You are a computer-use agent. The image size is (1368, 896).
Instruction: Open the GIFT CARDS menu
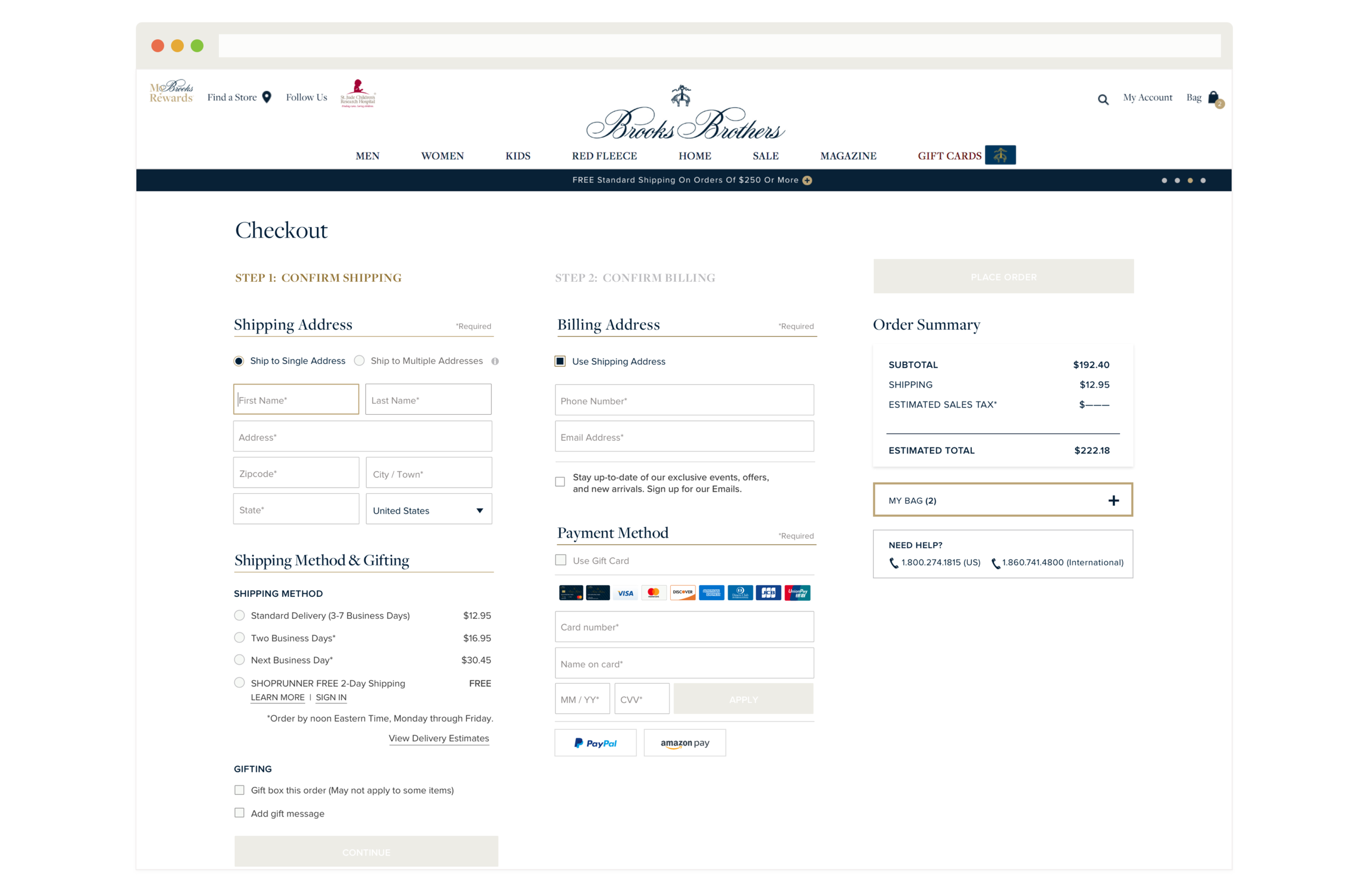point(949,156)
